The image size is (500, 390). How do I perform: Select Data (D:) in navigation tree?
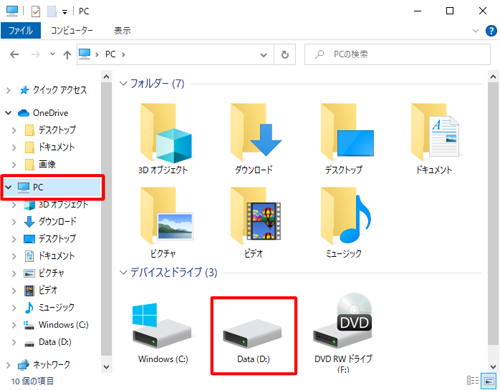tap(55, 342)
